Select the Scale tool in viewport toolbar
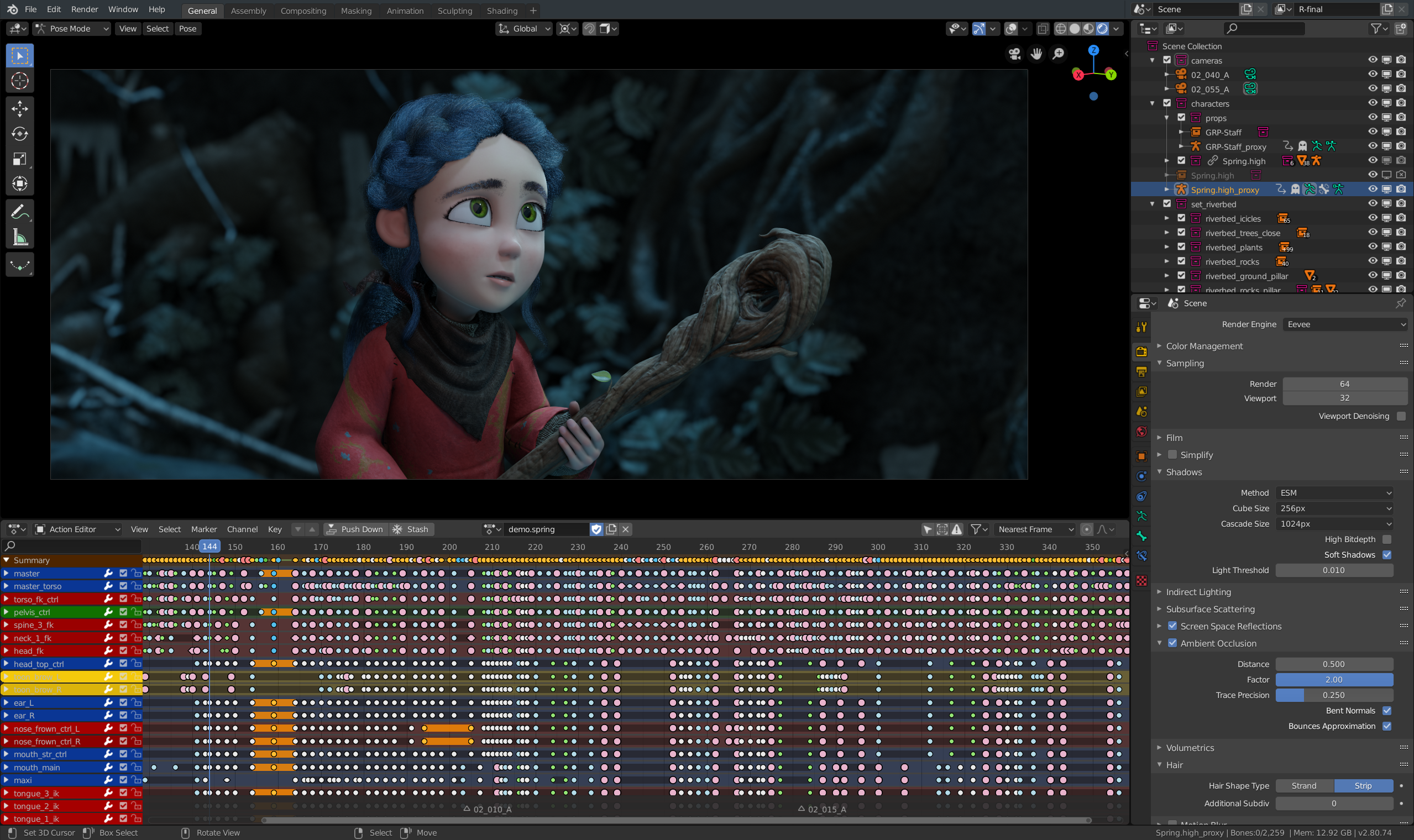 pos(20,159)
